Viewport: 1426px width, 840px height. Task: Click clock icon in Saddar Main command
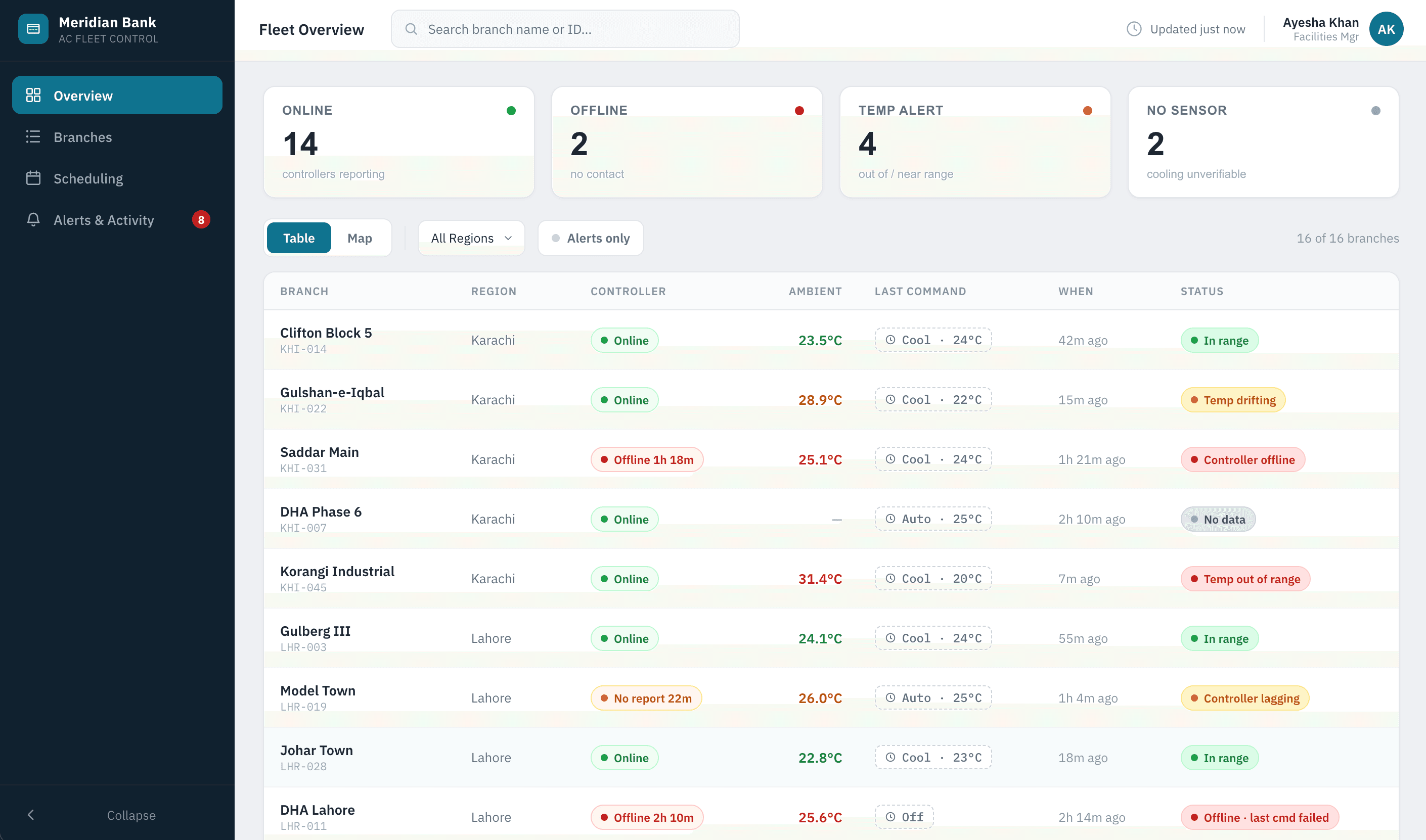pyautogui.click(x=890, y=459)
